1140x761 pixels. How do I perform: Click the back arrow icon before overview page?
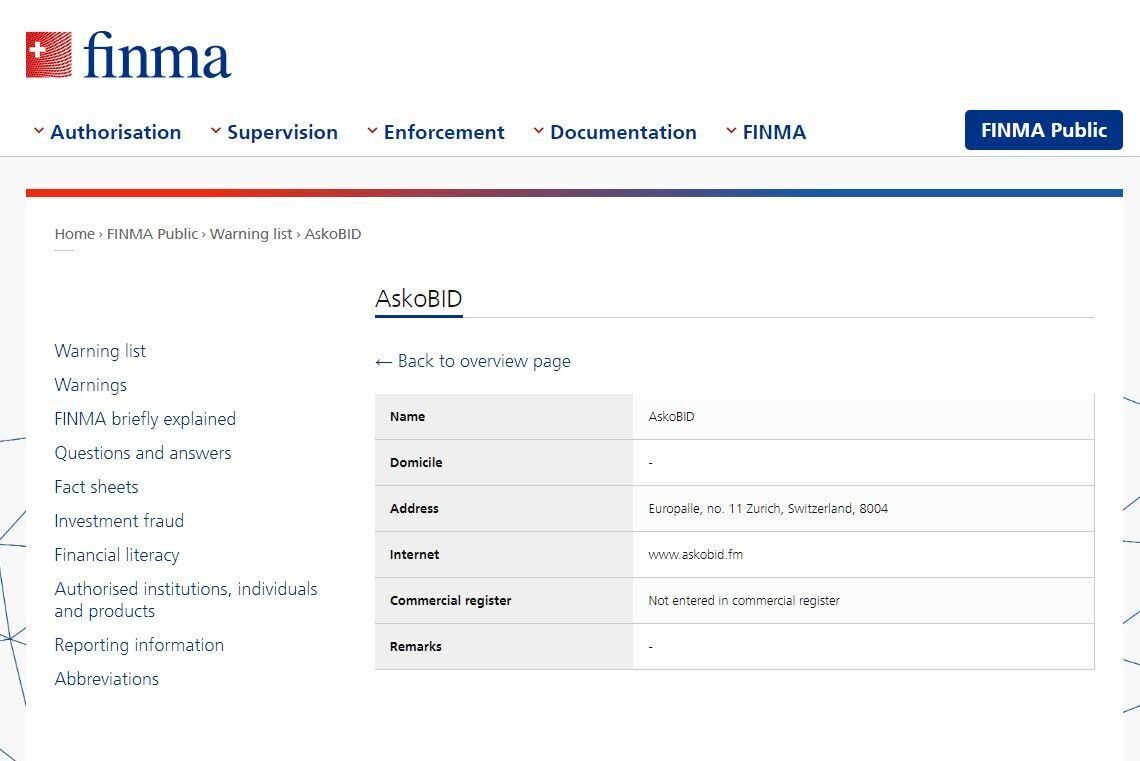pos(384,362)
